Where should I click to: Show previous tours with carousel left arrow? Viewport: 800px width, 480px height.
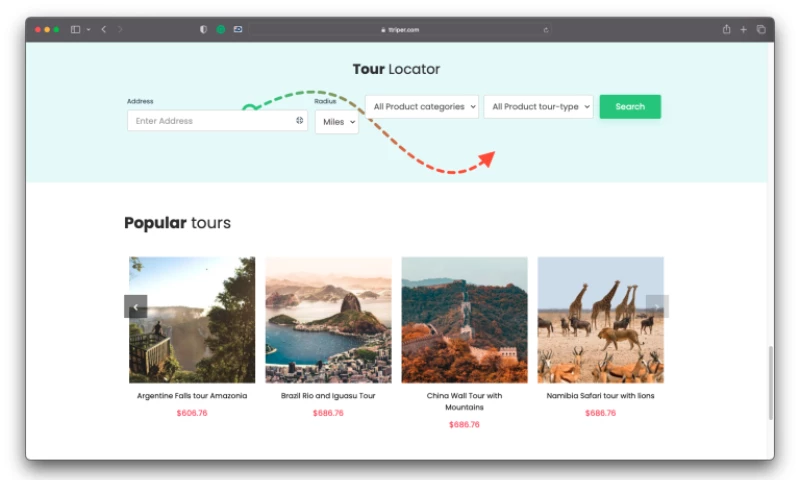point(136,307)
